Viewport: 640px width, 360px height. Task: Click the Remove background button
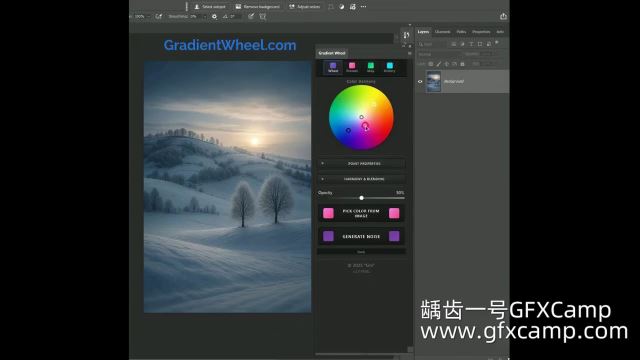click(258, 7)
